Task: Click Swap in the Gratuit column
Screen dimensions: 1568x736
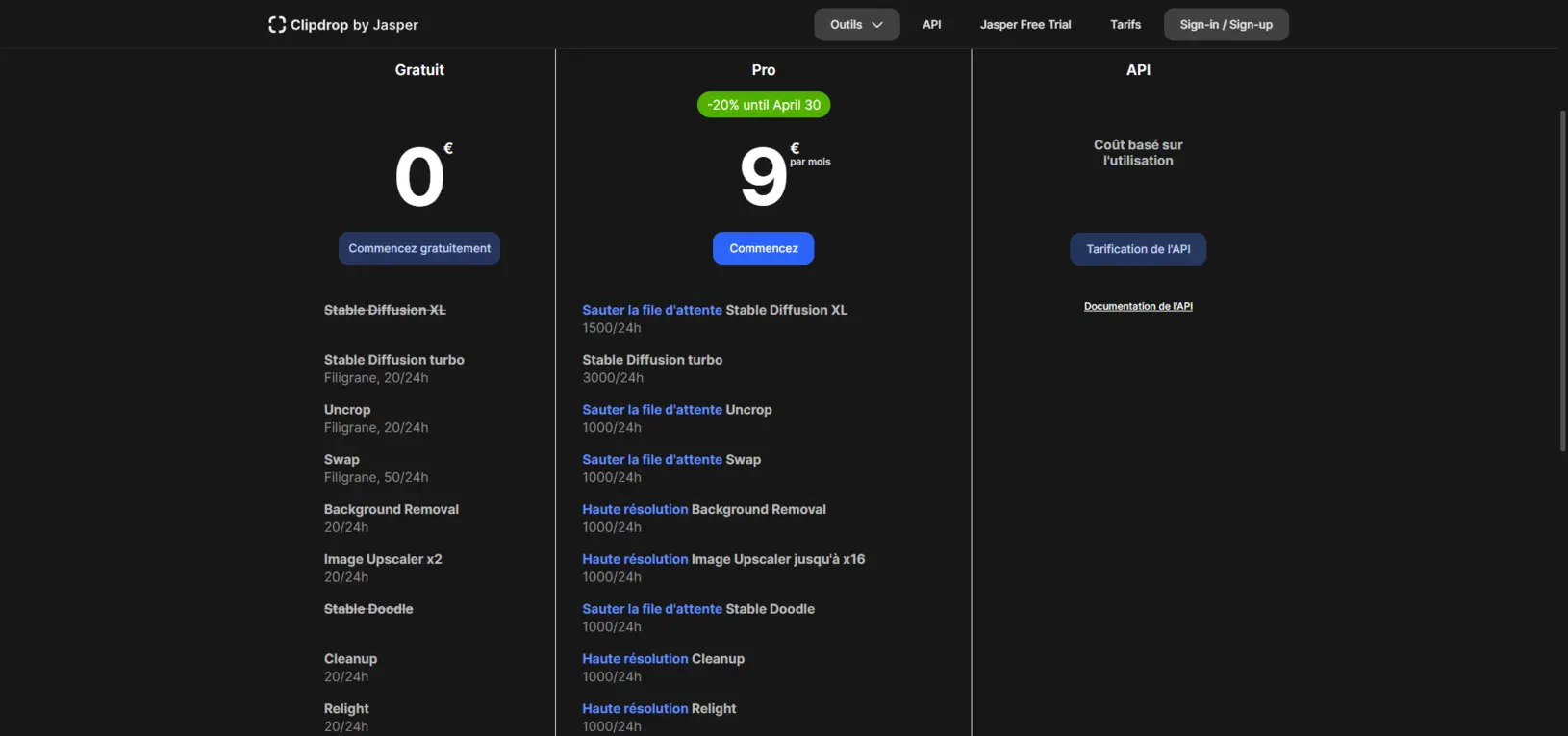Action: click(341, 460)
